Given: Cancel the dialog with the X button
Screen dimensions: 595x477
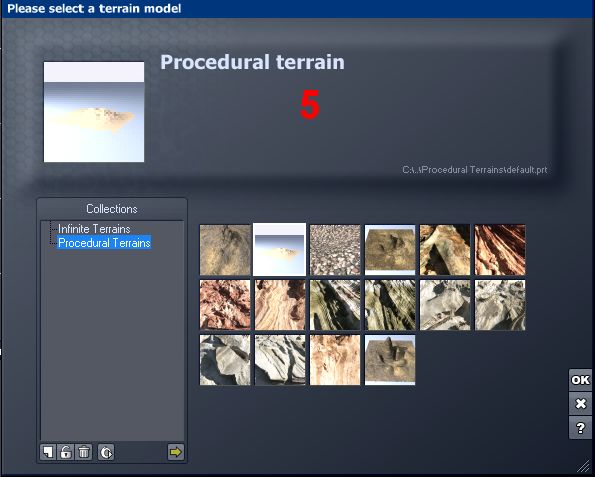Looking at the screenshot, I should click(580, 403).
